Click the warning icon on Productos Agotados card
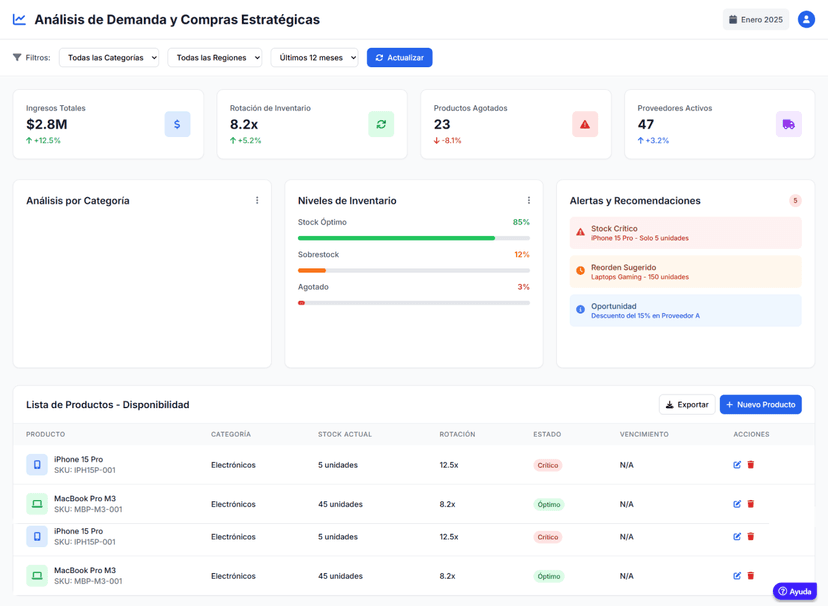828x606 pixels. [x=585, y=124]
